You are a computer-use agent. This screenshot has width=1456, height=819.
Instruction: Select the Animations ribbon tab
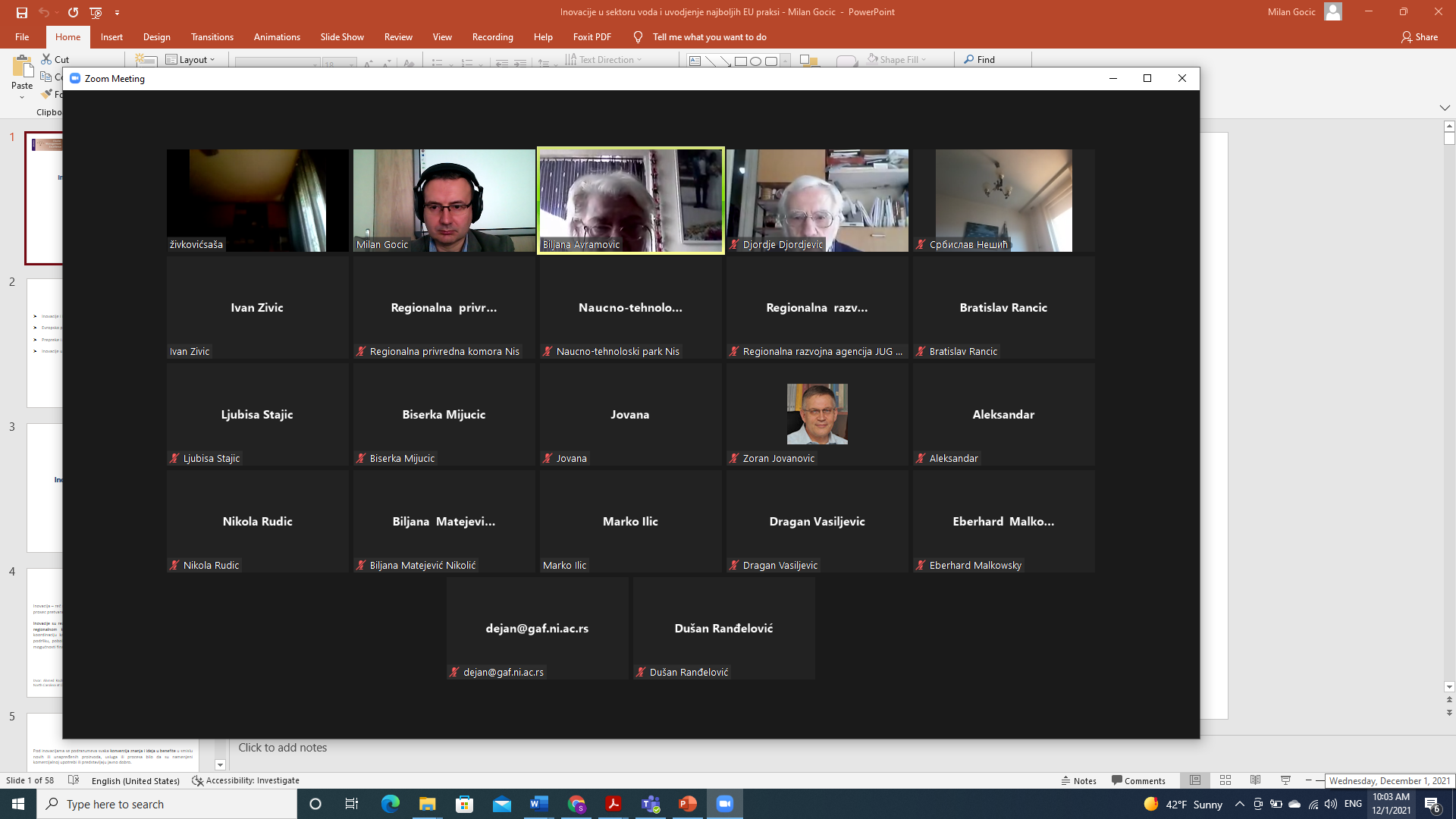[277, 37]
